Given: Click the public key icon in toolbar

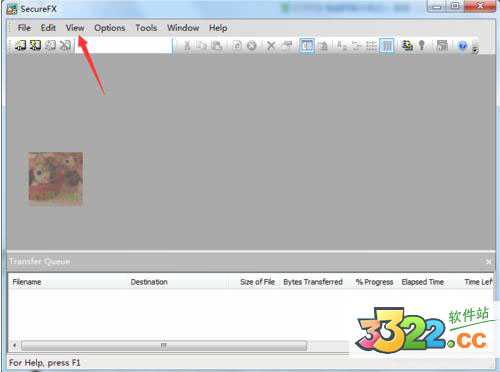Looking at the screenshot, I should pos(422,45).
